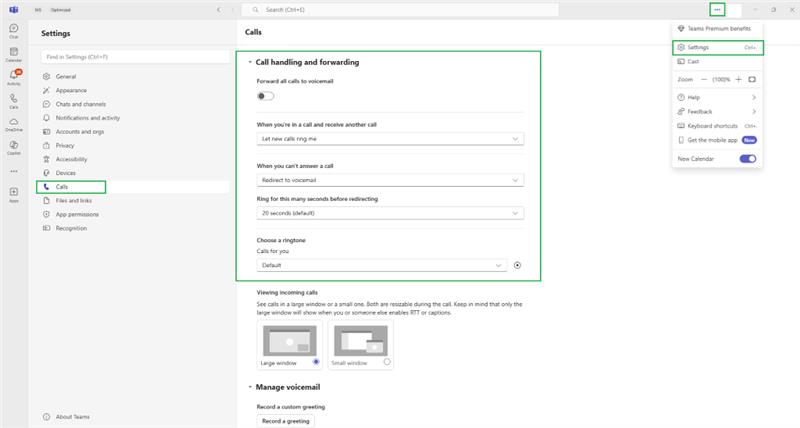This screenshot has height=428, width=800.
Task: Choose Cast in the dropdown menu
Action: tap(717, 62)
